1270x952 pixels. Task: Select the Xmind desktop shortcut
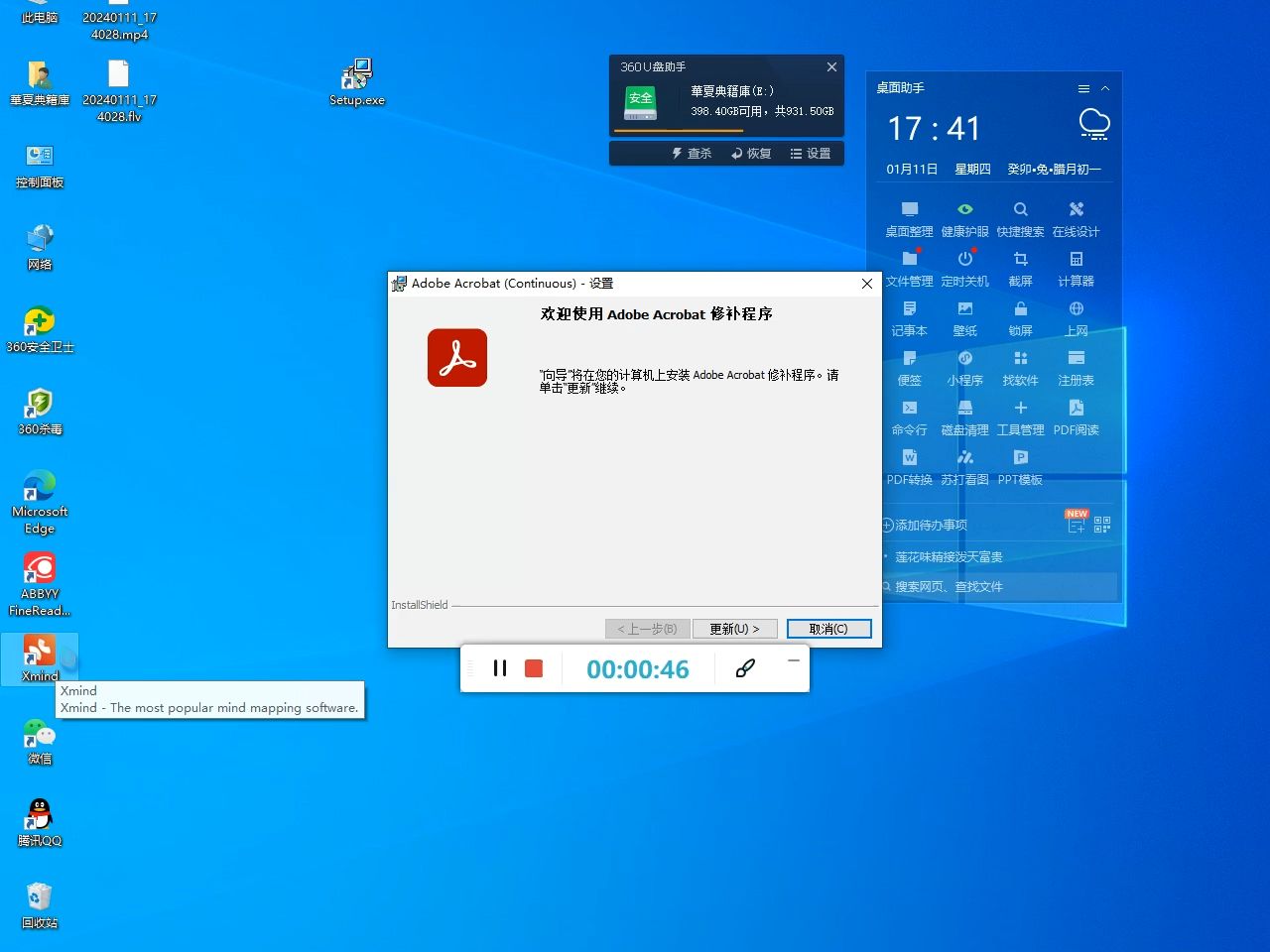[40, 658]
